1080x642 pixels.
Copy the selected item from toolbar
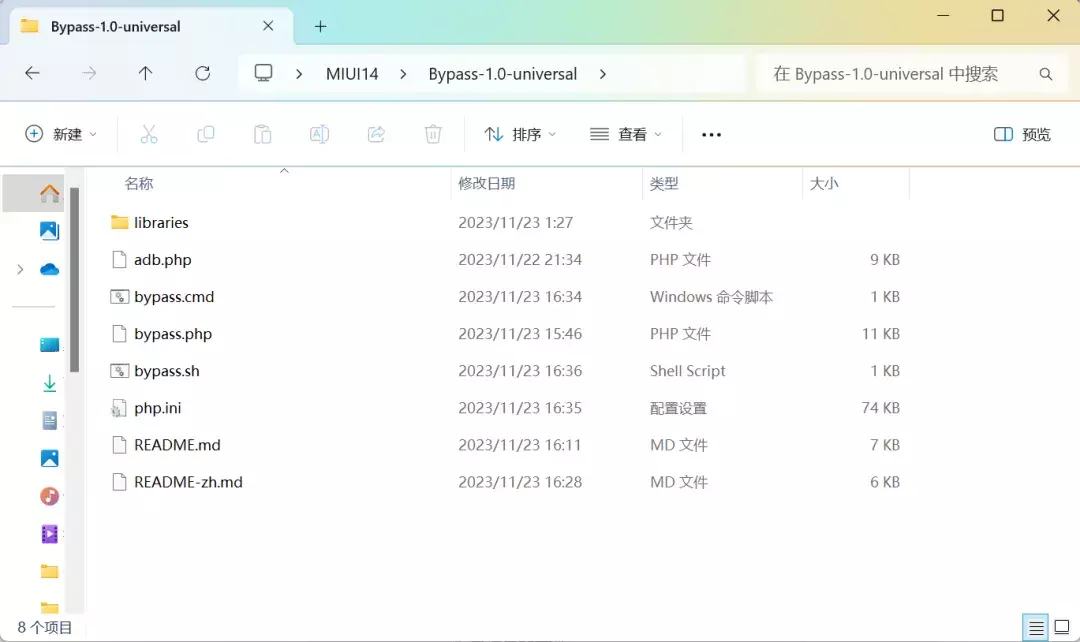pyautogui.click(x=205, y=134)
